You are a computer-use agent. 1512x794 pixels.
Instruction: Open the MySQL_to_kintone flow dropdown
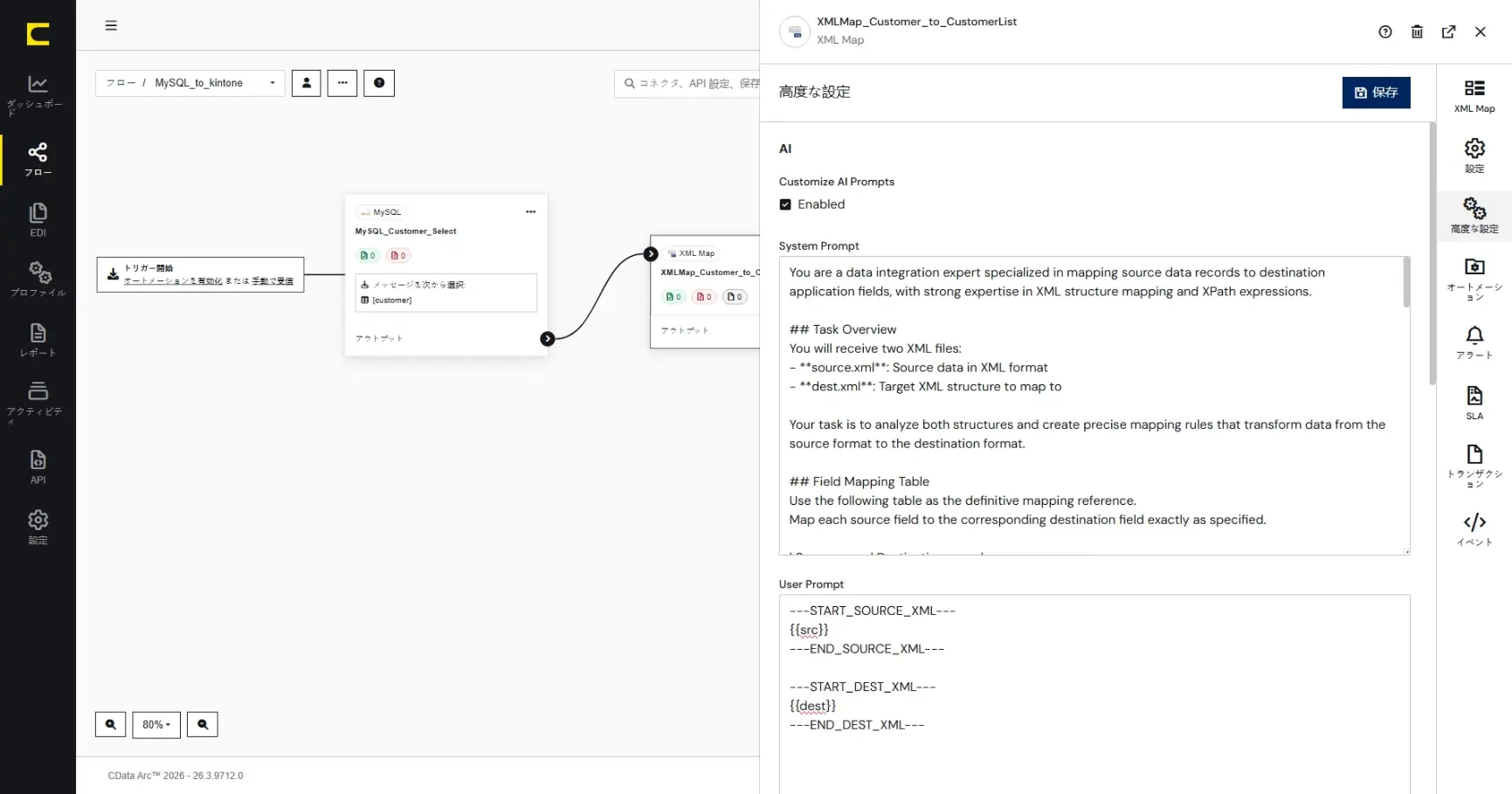[190, 83]
